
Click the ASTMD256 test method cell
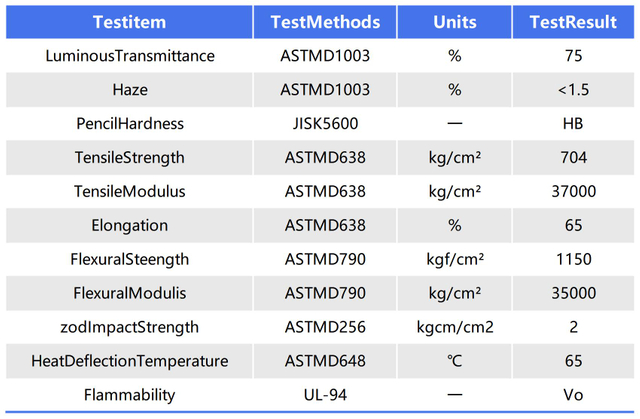pyautogui.click(x=325, y=327)
